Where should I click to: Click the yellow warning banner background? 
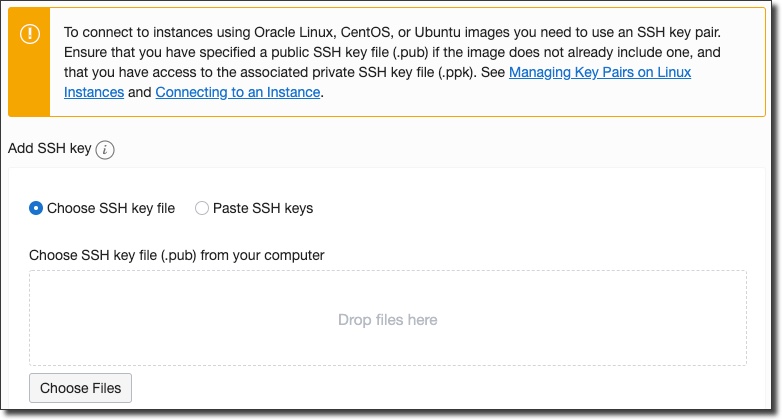point(600,100)
